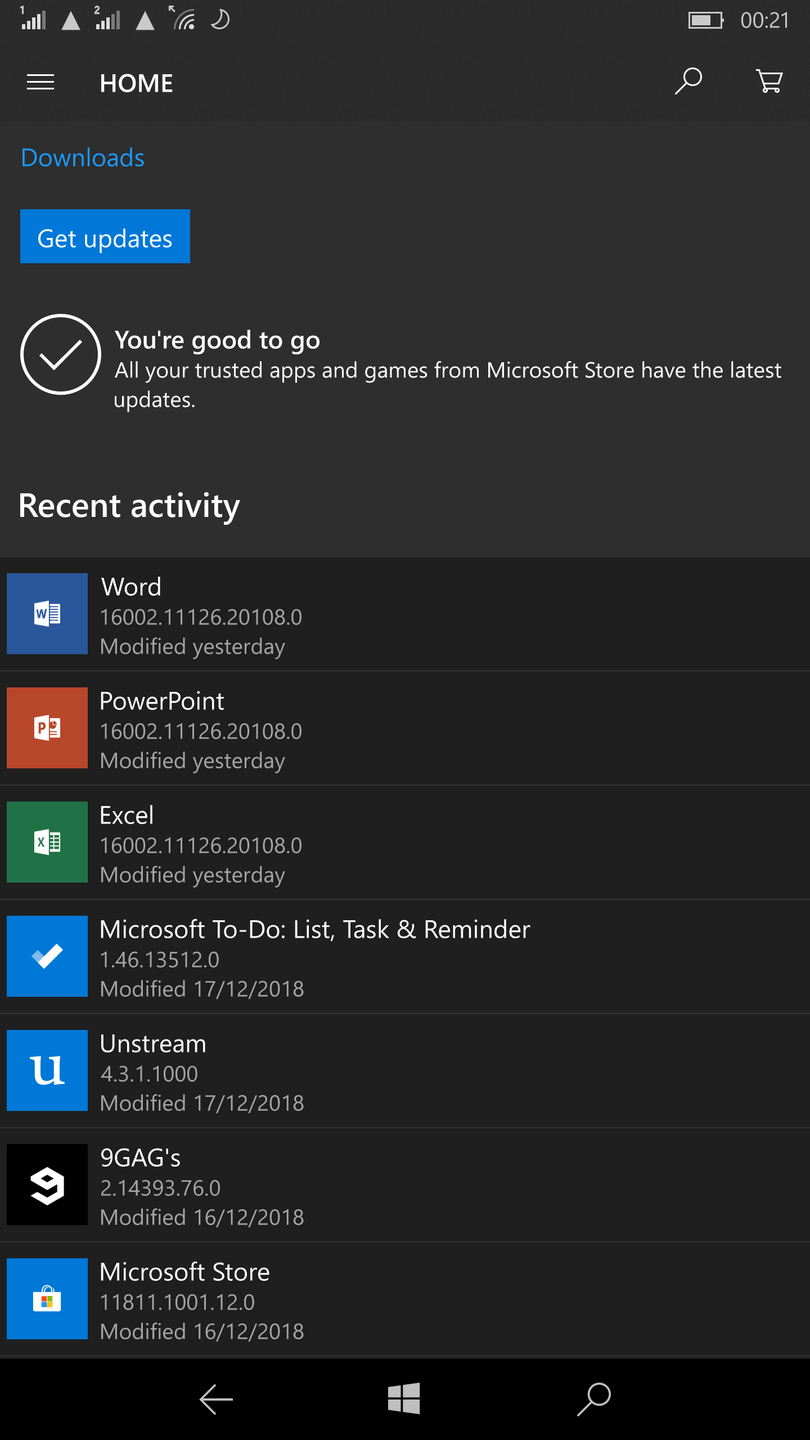
Task: Open the Downloads link
Action: coord(83,158)
